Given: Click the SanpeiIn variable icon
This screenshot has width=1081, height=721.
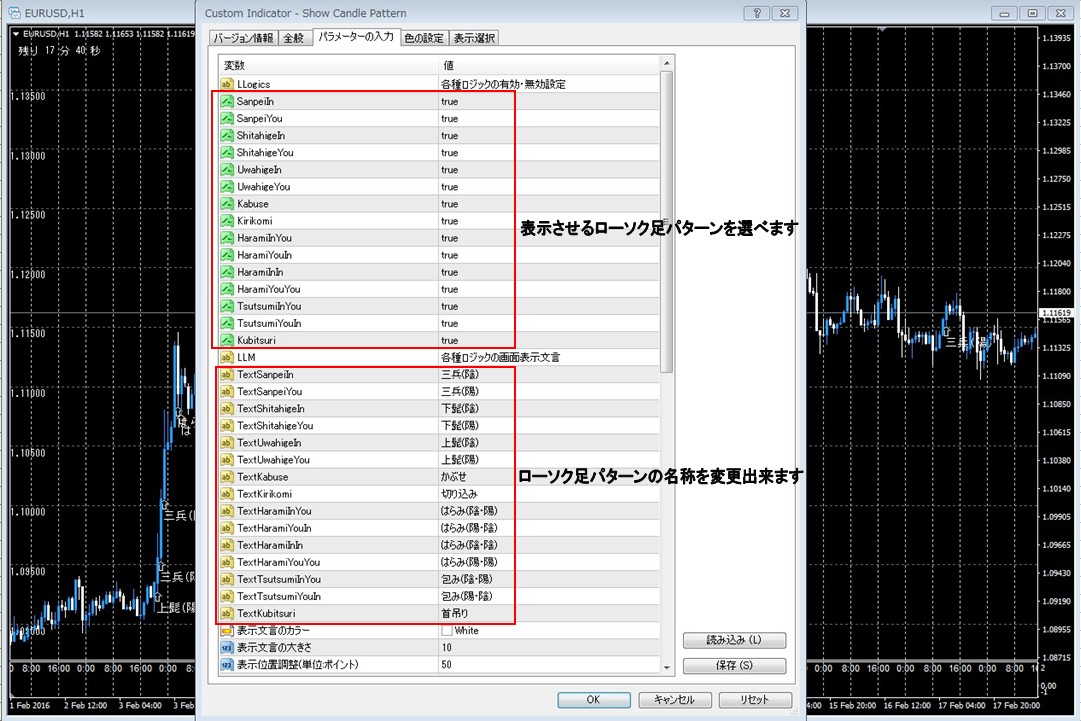Looking at the screenshot, I should [x=227, y=101].
